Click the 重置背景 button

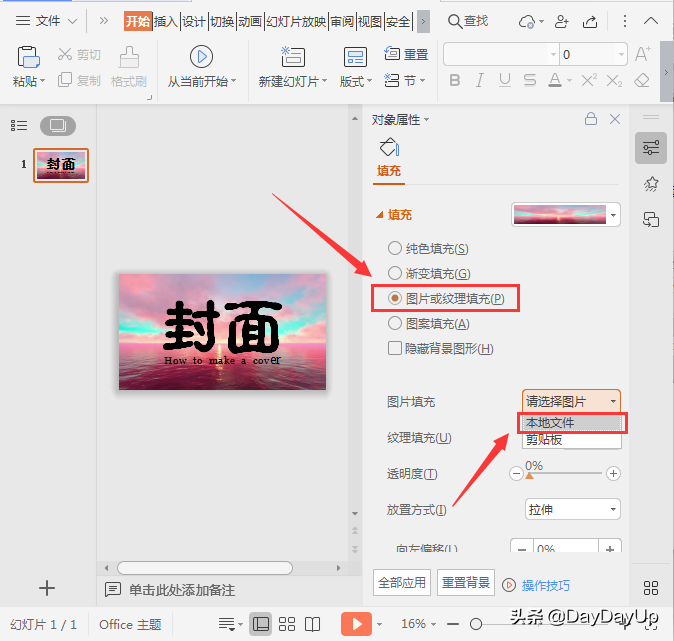466,583
